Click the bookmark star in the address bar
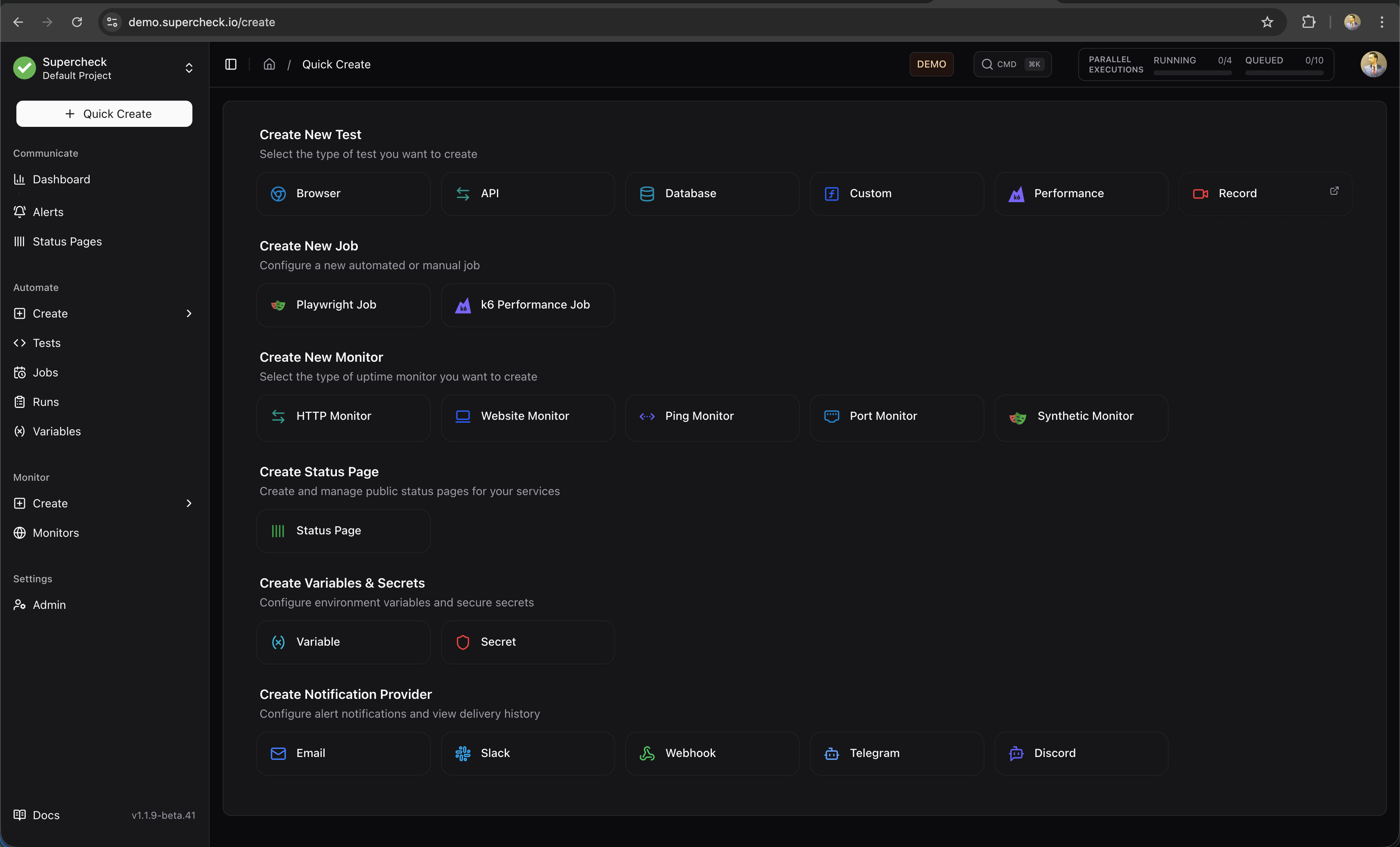The width and height of the screenshot is (1400, 847). [1267, 22]
